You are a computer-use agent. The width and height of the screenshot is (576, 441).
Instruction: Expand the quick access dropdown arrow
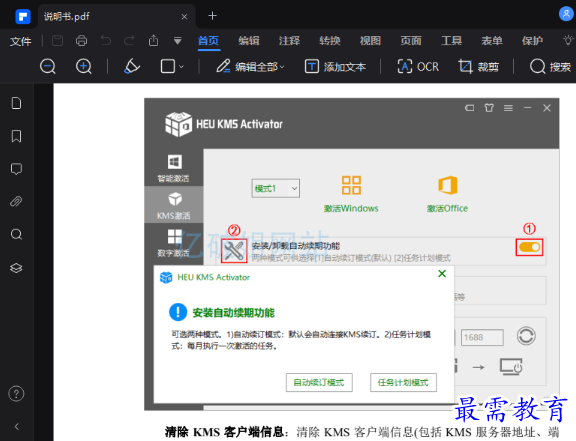pyautogui.click(x=178, y=41)
